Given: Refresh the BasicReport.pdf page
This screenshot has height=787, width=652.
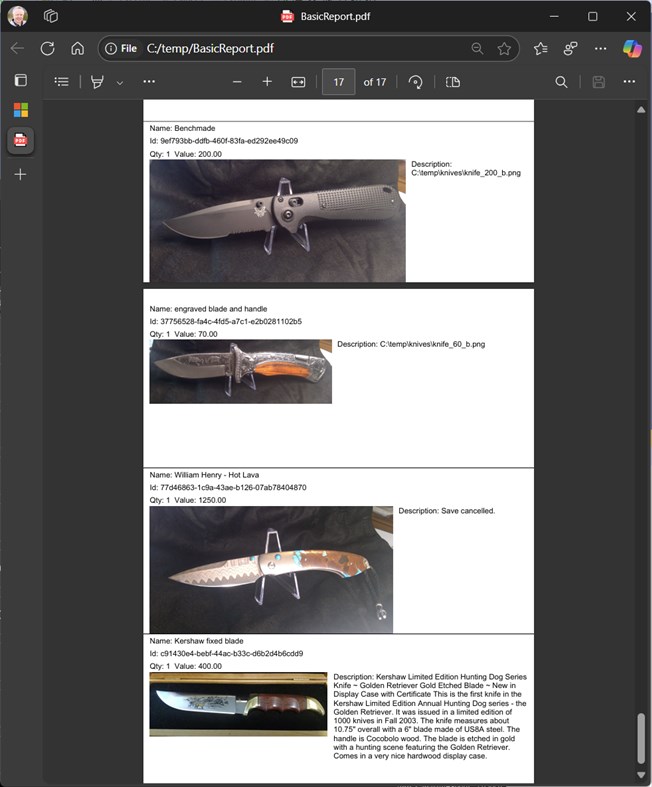Looking at the screenshot, I should 48,49.
